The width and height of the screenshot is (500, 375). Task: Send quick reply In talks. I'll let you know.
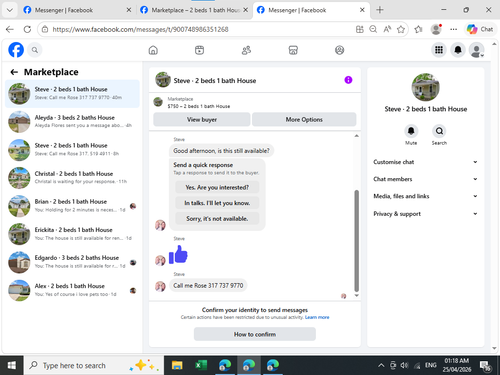click(217, 203)
